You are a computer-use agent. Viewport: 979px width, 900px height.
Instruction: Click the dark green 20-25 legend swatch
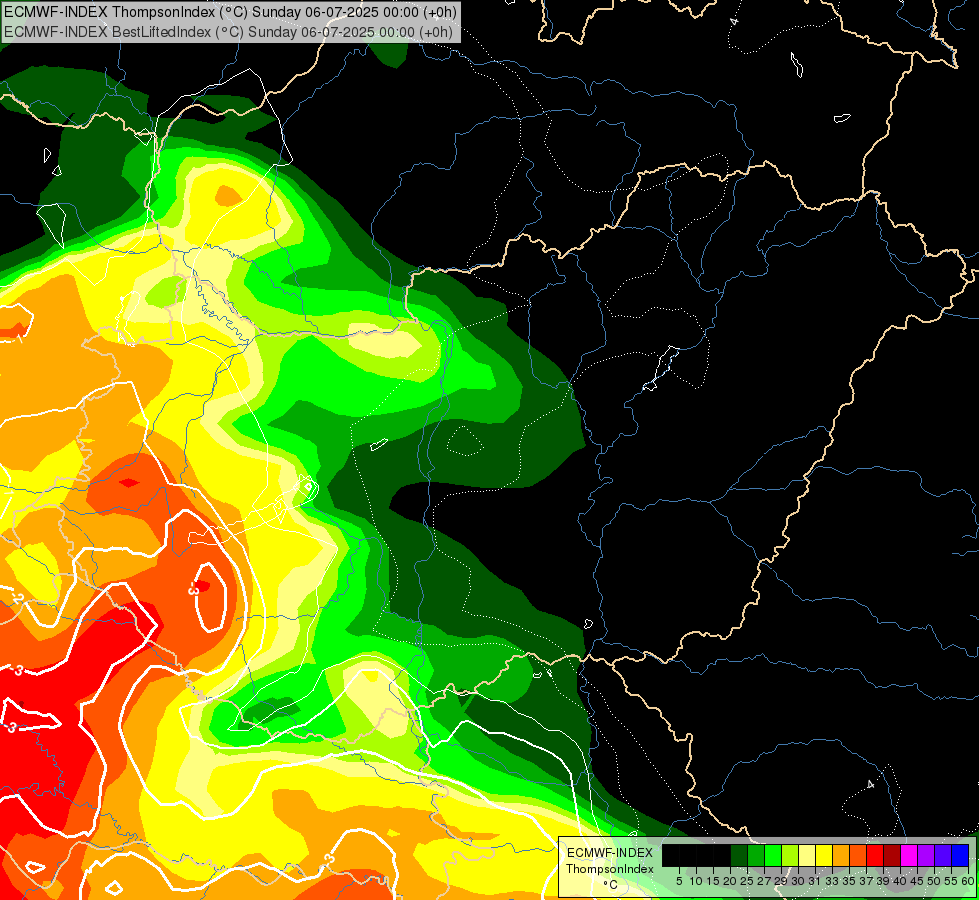coord(739,855)
